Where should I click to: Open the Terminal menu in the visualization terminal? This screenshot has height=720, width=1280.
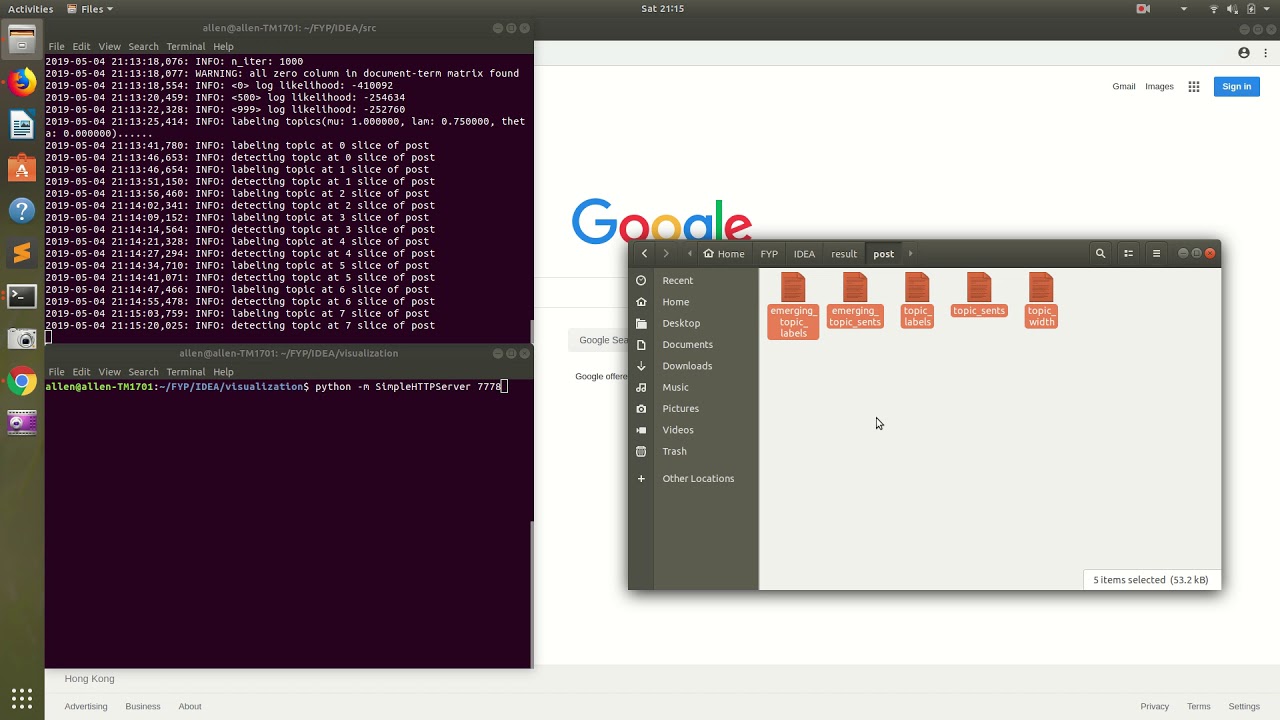186,372
